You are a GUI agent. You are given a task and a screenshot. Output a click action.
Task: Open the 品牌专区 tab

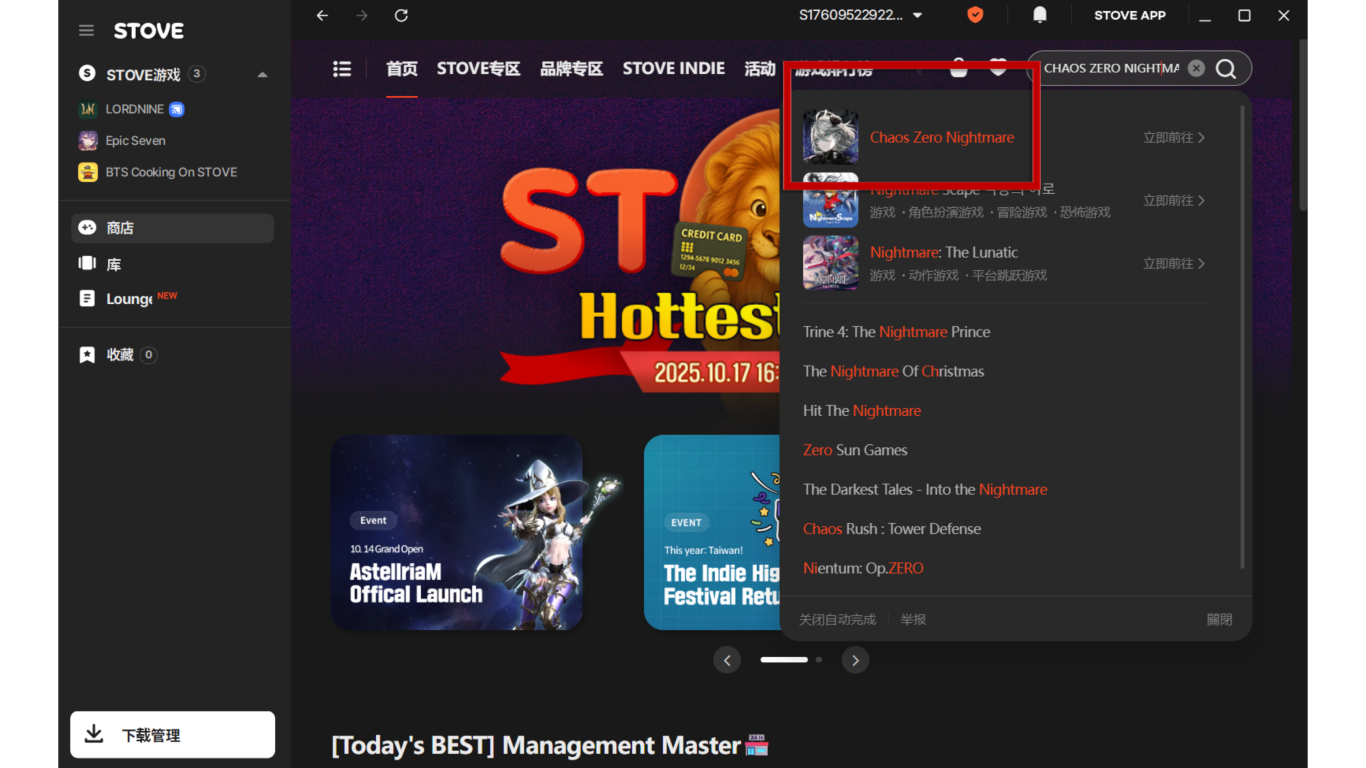[x=572, y=69]
